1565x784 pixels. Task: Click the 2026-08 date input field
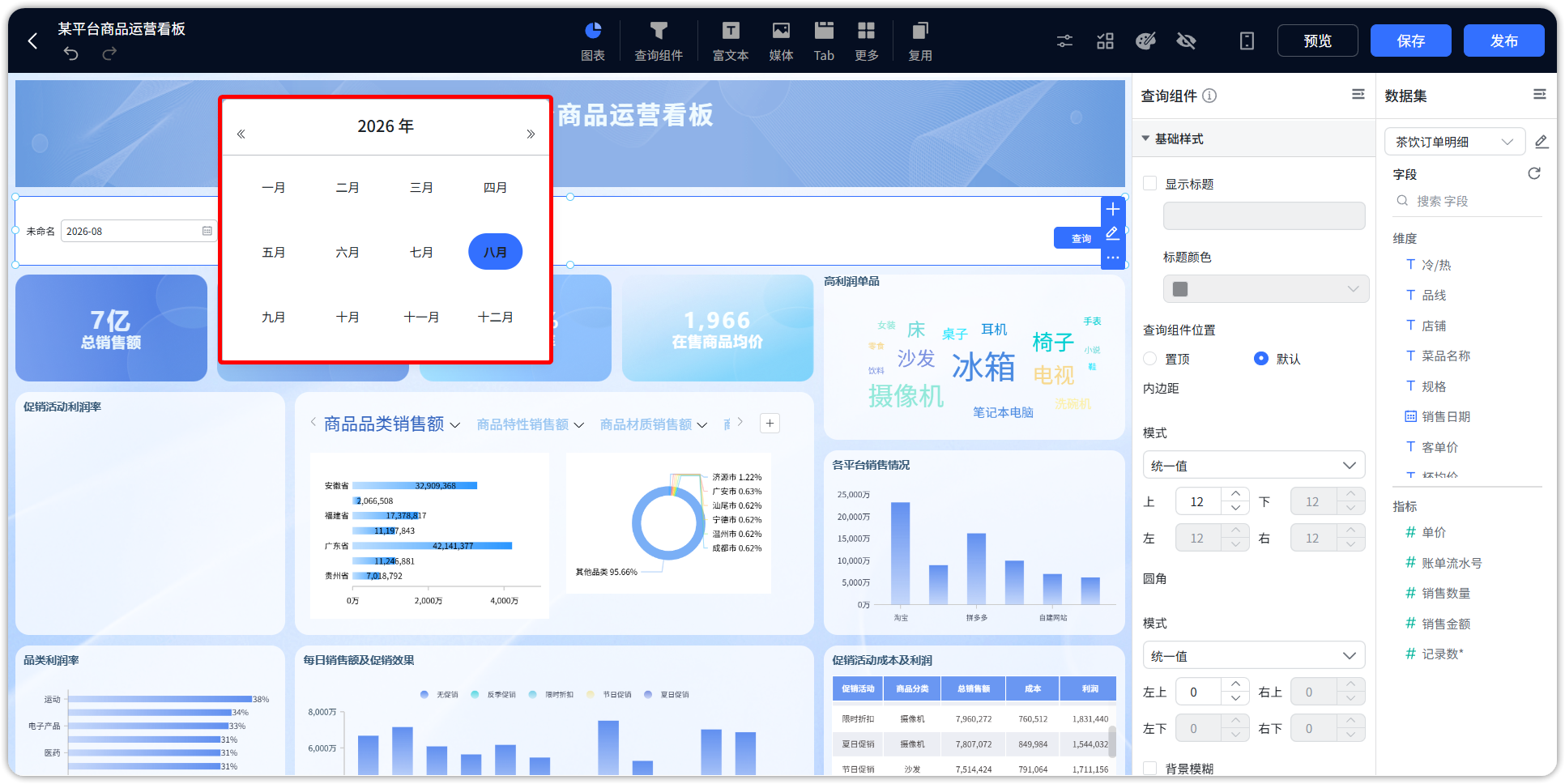pyautogui.click(x=139, y=231)
